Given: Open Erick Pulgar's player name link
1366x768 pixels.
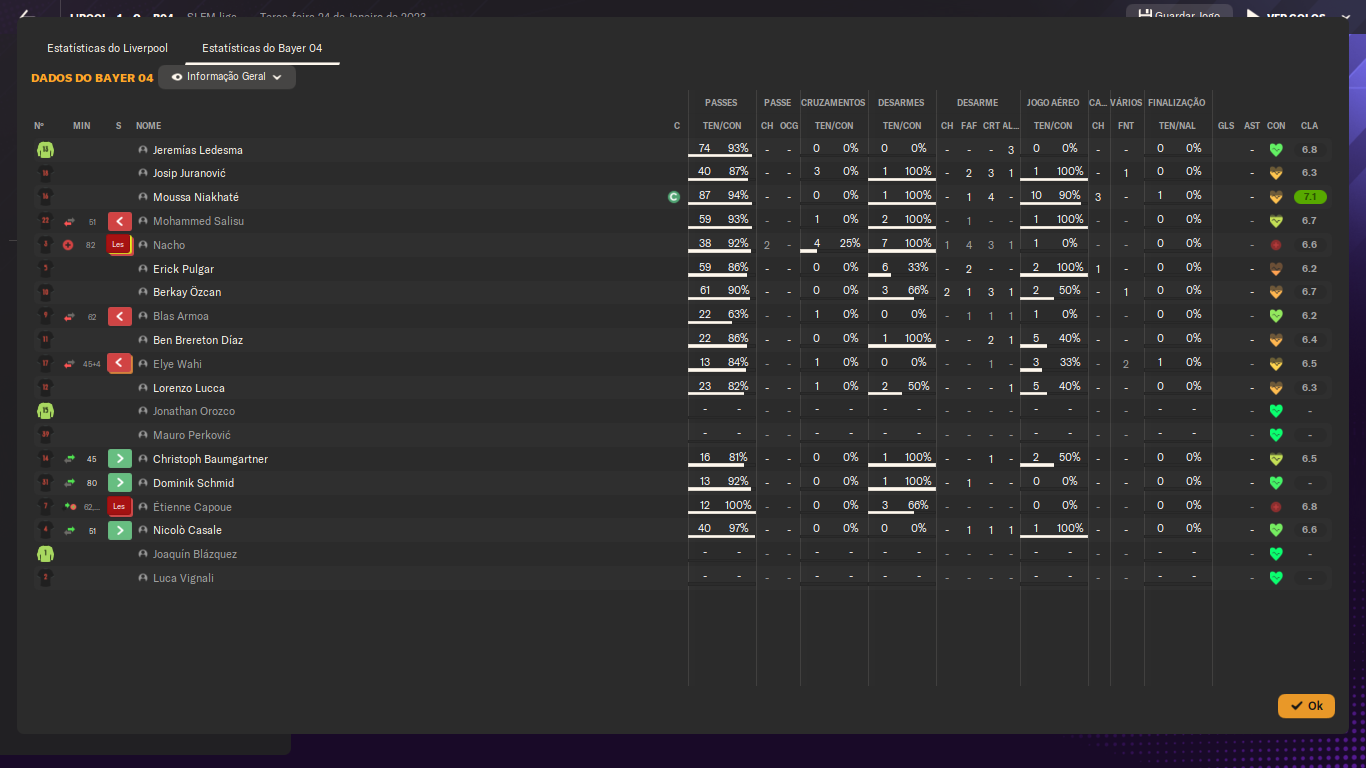Looking at the screenshot, I should 183,269.
